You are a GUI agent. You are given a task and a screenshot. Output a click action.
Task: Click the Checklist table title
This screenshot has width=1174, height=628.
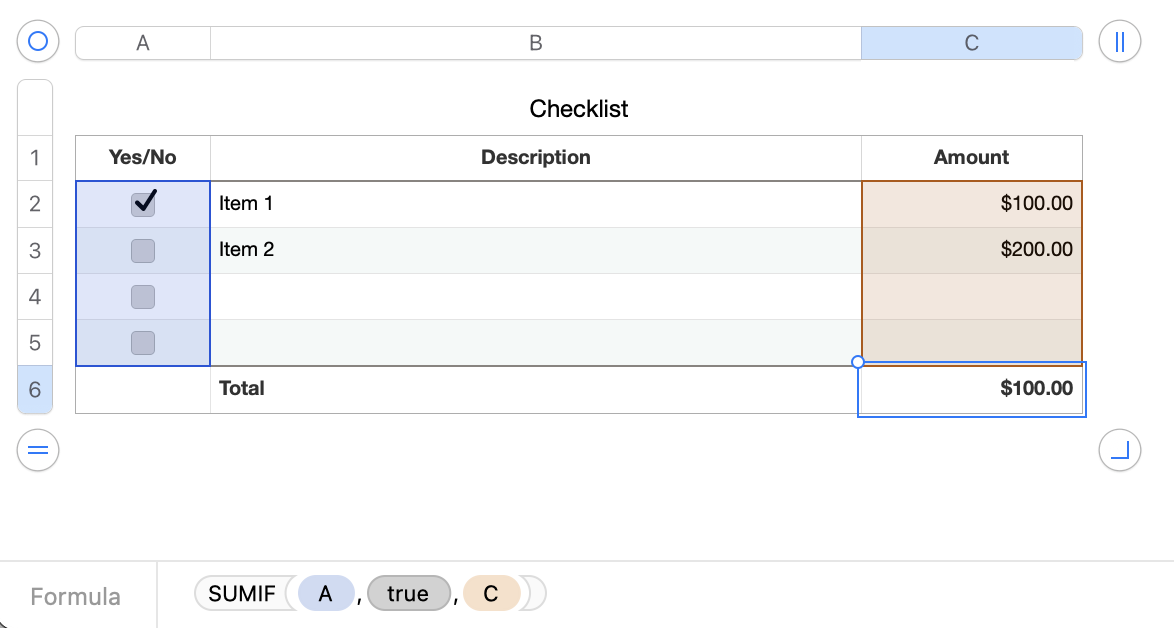(578, 109)
